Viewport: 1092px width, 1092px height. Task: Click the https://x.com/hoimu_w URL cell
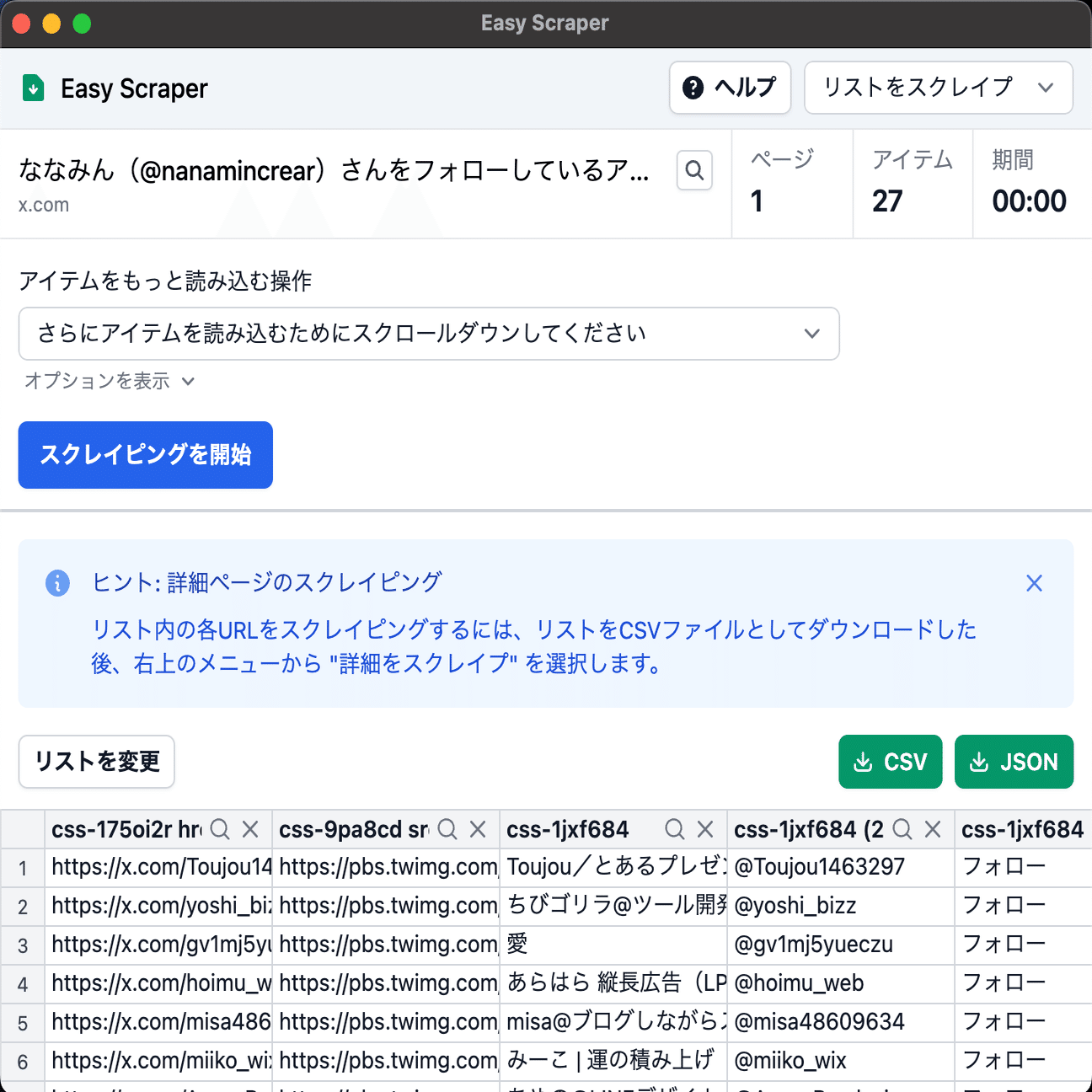point(158,983)
